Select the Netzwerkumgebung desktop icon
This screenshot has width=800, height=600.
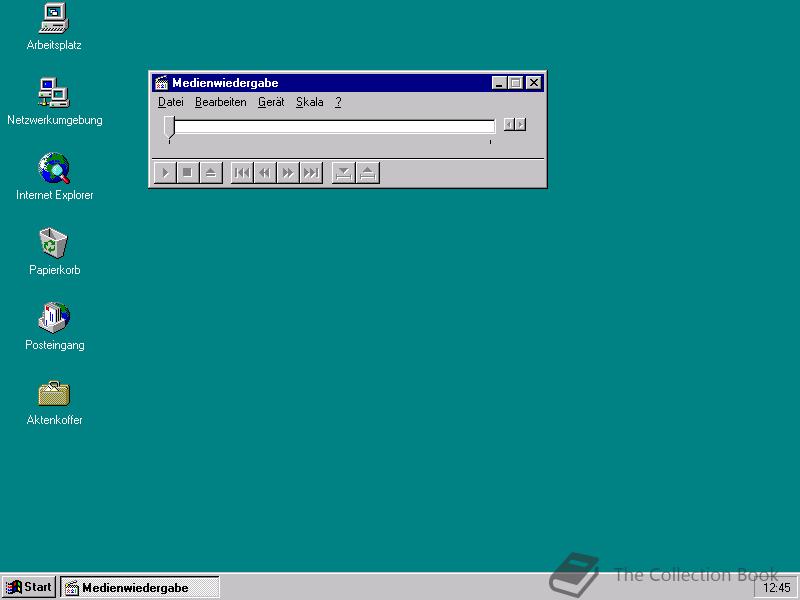pyautogui.click(x=54, y=102)
